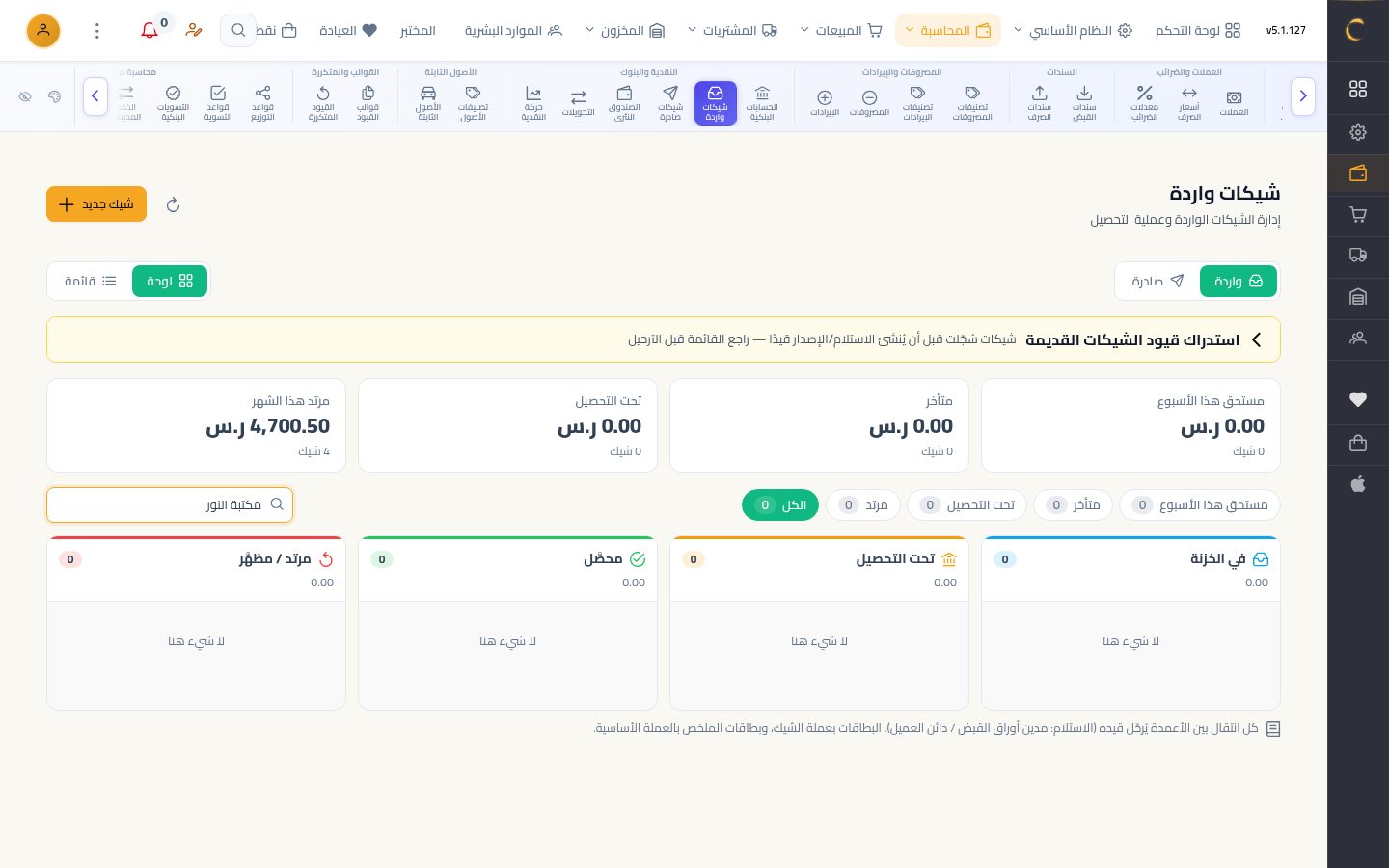Select the الكل all filter chip
Image resolution: width=1389 pixels, height=868 pixels.
click(x=780, y=505)
